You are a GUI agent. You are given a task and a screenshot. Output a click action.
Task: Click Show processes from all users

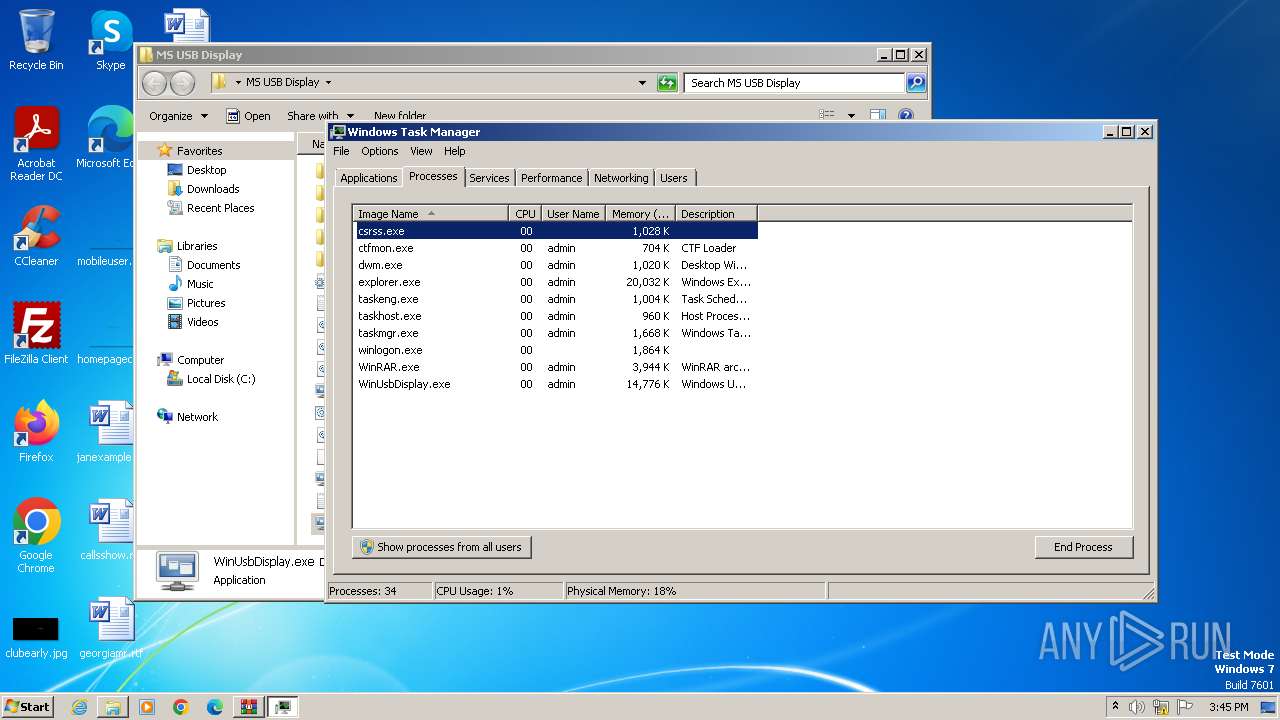[441, 547]
